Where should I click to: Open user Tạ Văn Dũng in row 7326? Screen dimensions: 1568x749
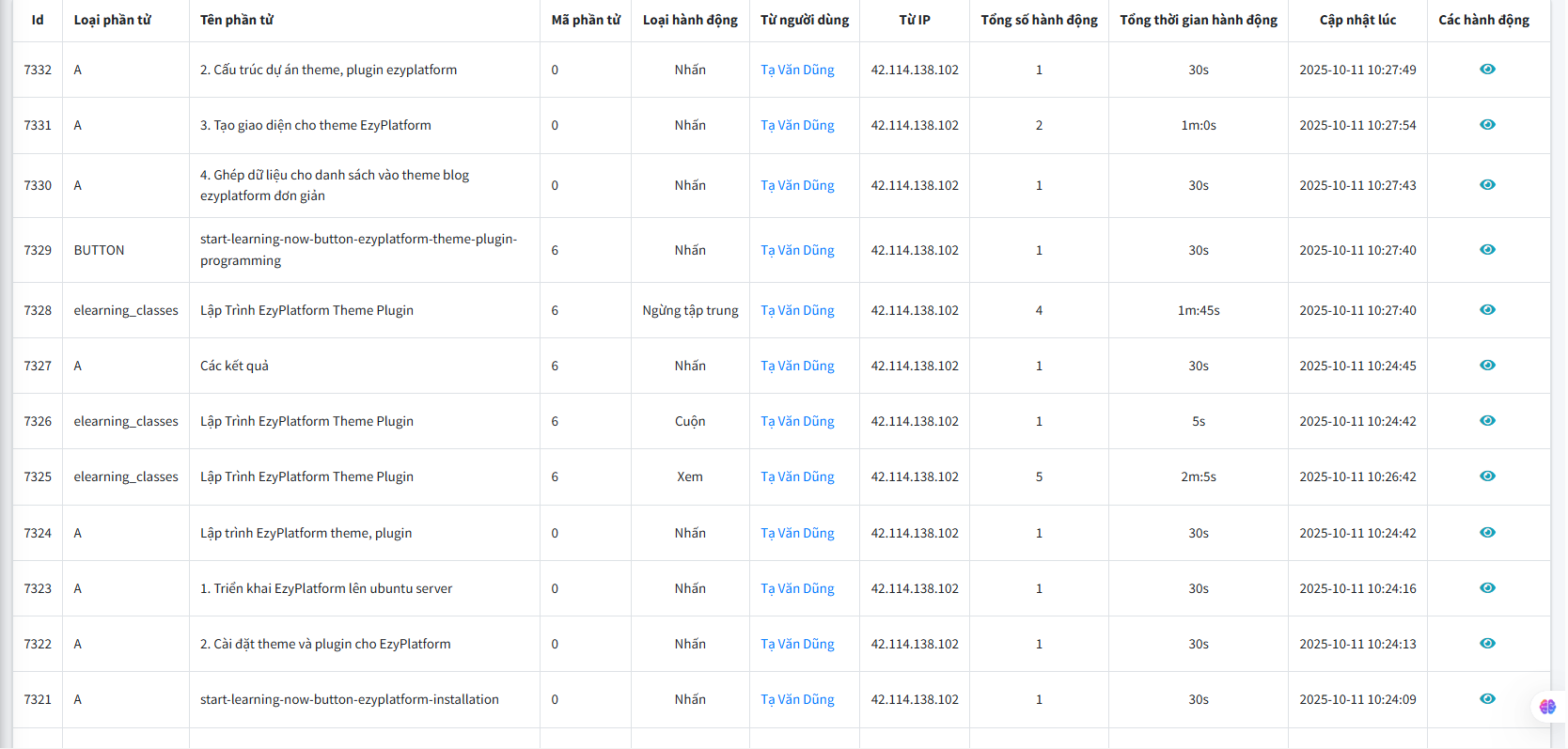tap(797, 421)
